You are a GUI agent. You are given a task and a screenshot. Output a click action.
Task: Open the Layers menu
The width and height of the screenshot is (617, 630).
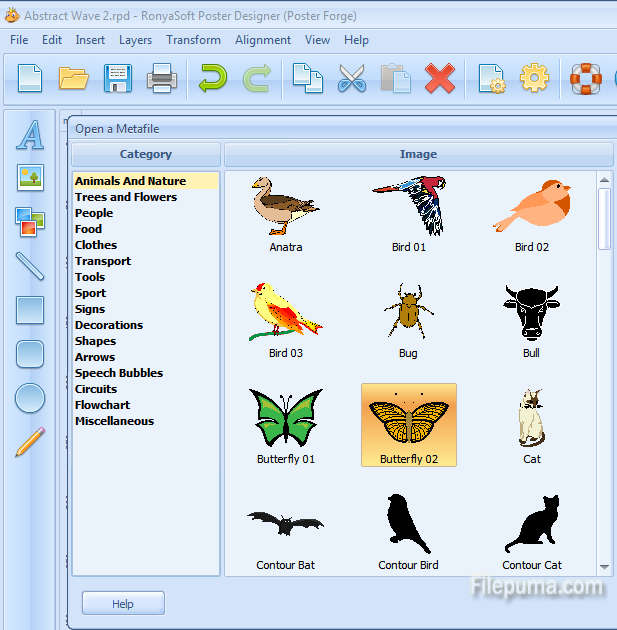(x=135, y=40)
